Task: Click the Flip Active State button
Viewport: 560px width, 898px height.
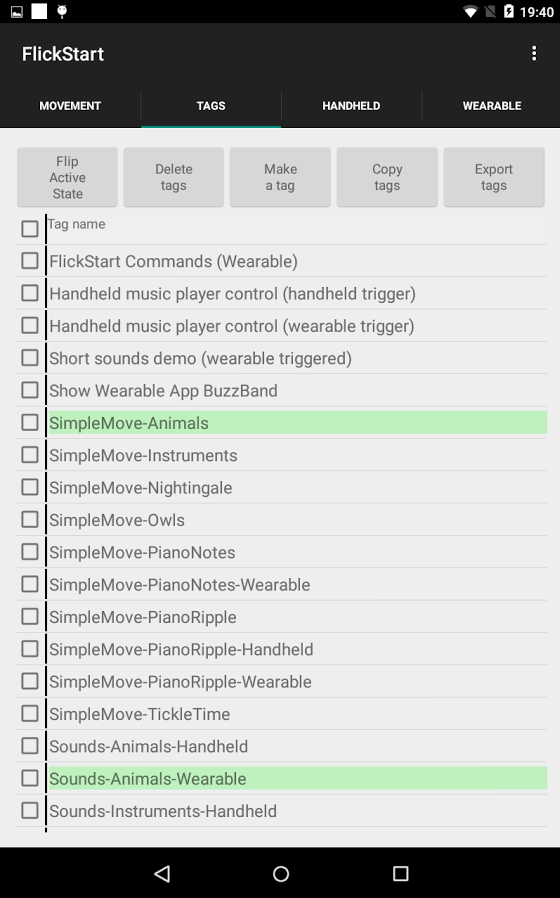Action: 68,177
